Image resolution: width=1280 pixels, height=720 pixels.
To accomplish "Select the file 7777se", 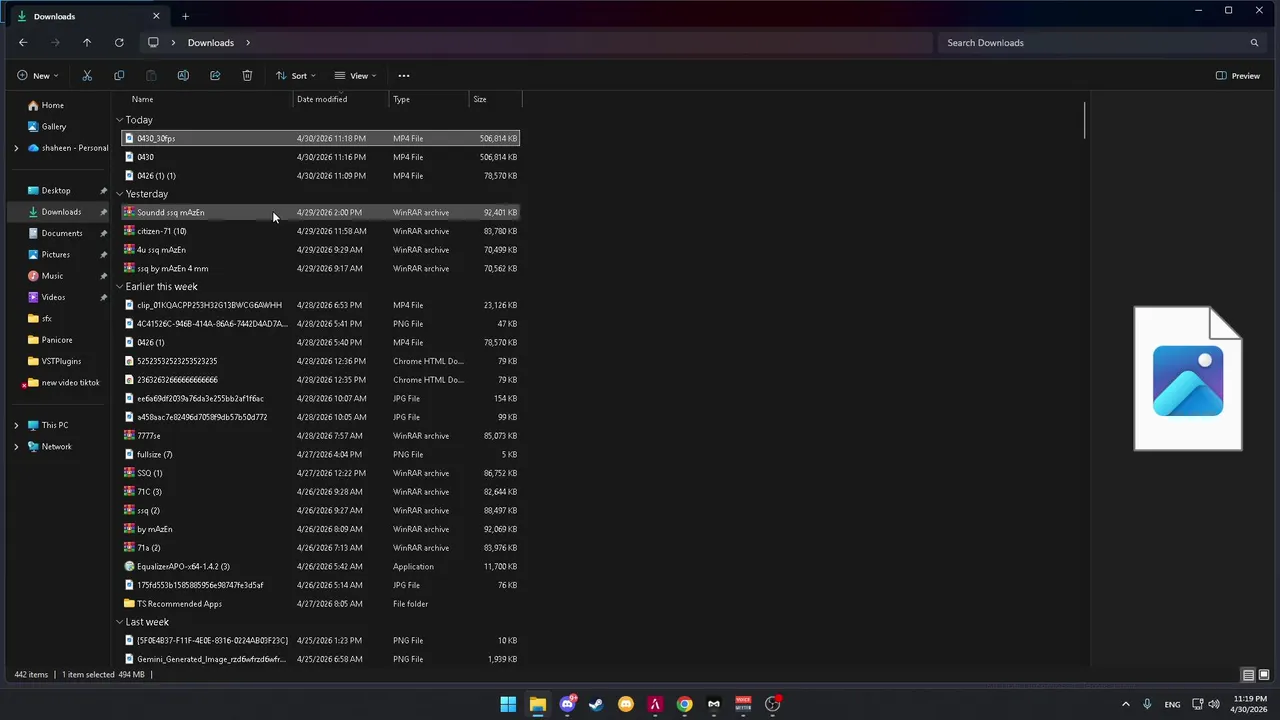I will 320,436.
